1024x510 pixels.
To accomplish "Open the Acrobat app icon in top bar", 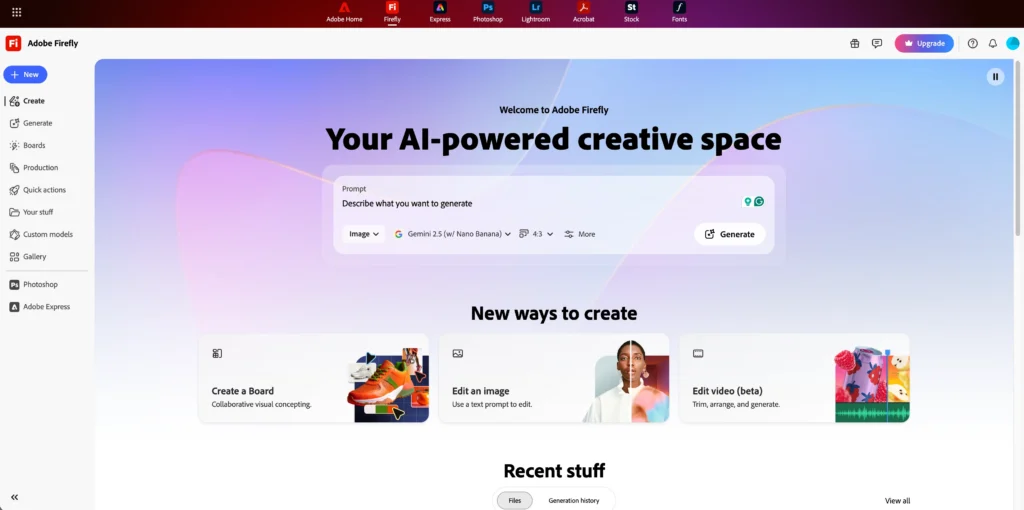I will pyautogui.click(x=584, y=8).
